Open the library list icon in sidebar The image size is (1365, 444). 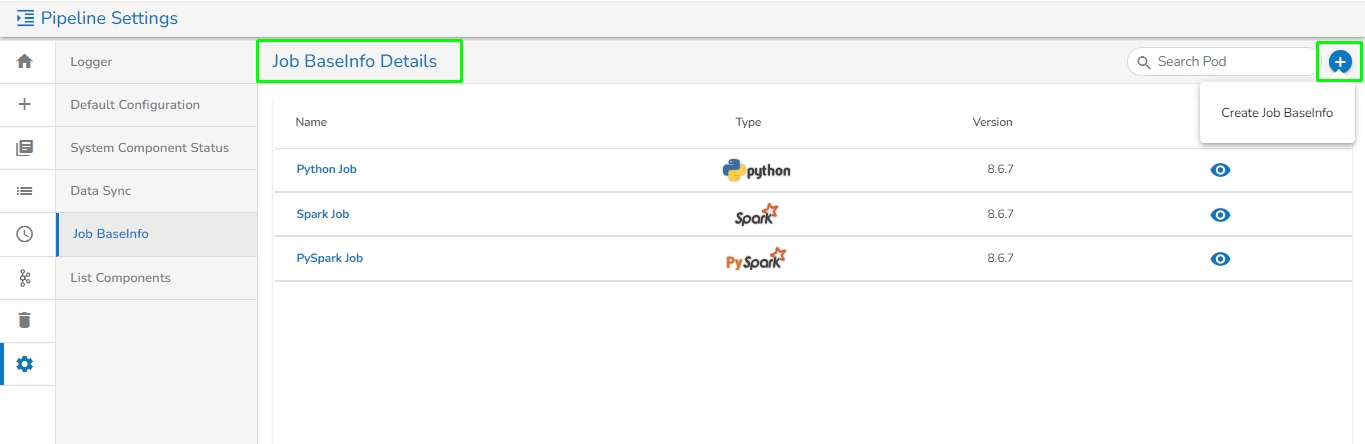tap(25, 148)
